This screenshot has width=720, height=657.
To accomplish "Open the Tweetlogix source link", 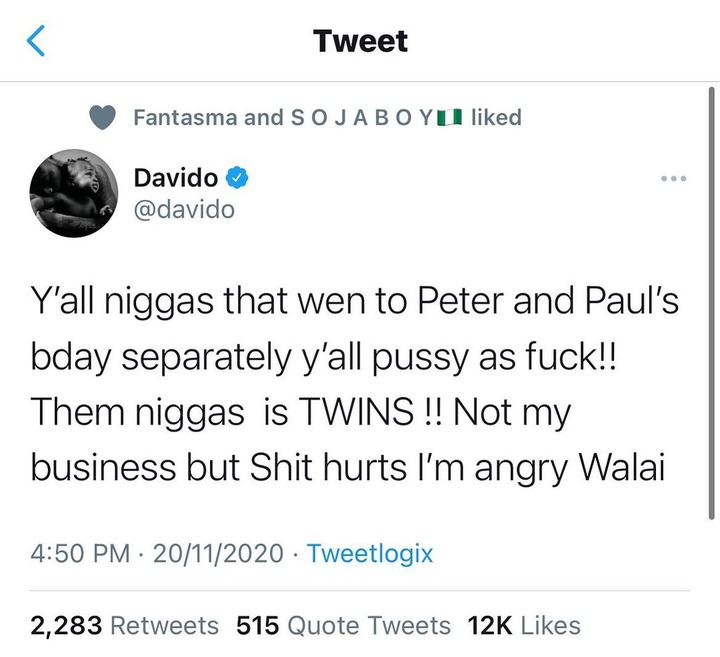I will click(x=370, y=553).
